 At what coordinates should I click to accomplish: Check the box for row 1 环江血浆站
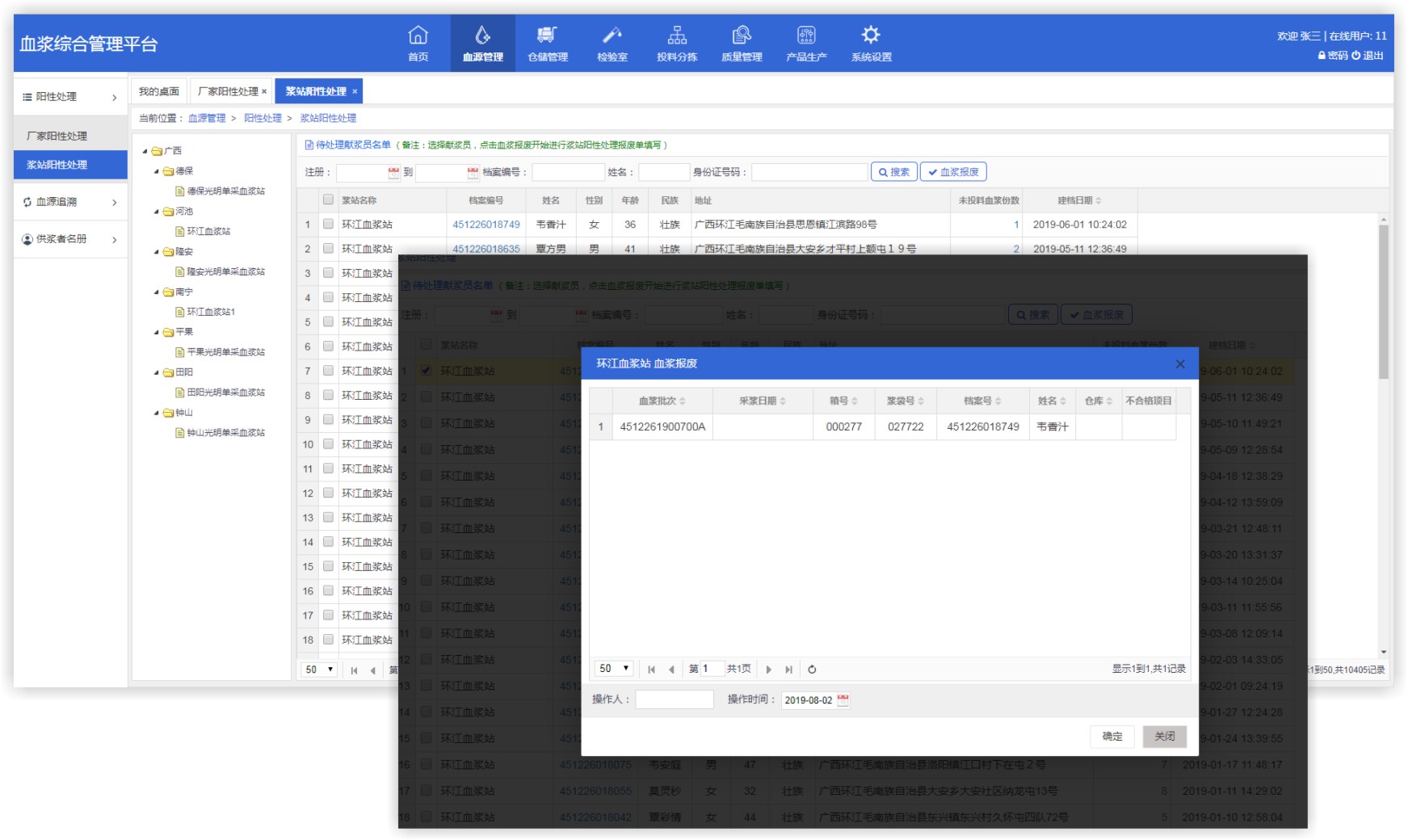click(328, 225)
